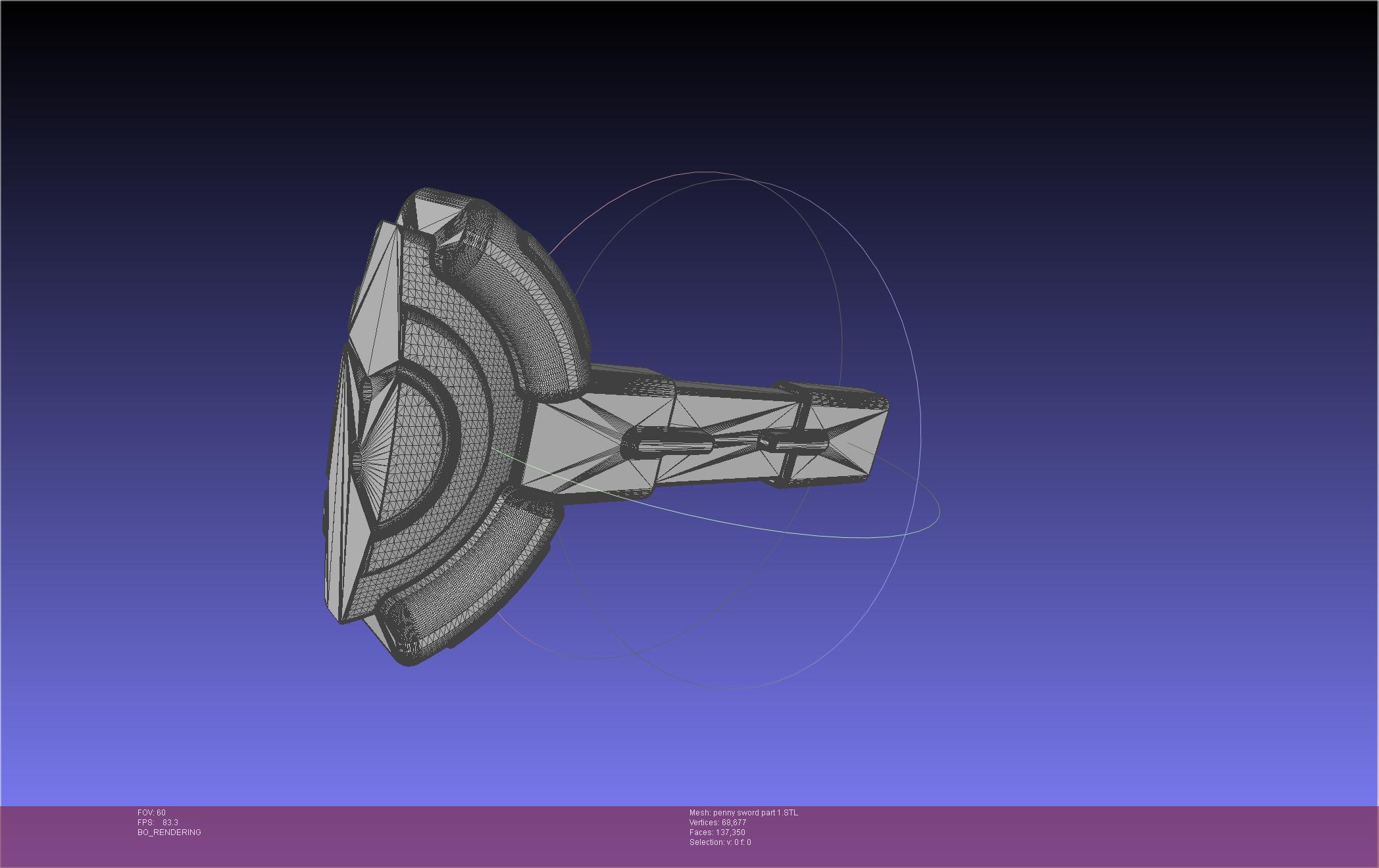Viewport: 1379px width, 868px height.
Task: Click the 'Vertices: 68,677' label
Action: pos(717,823)
